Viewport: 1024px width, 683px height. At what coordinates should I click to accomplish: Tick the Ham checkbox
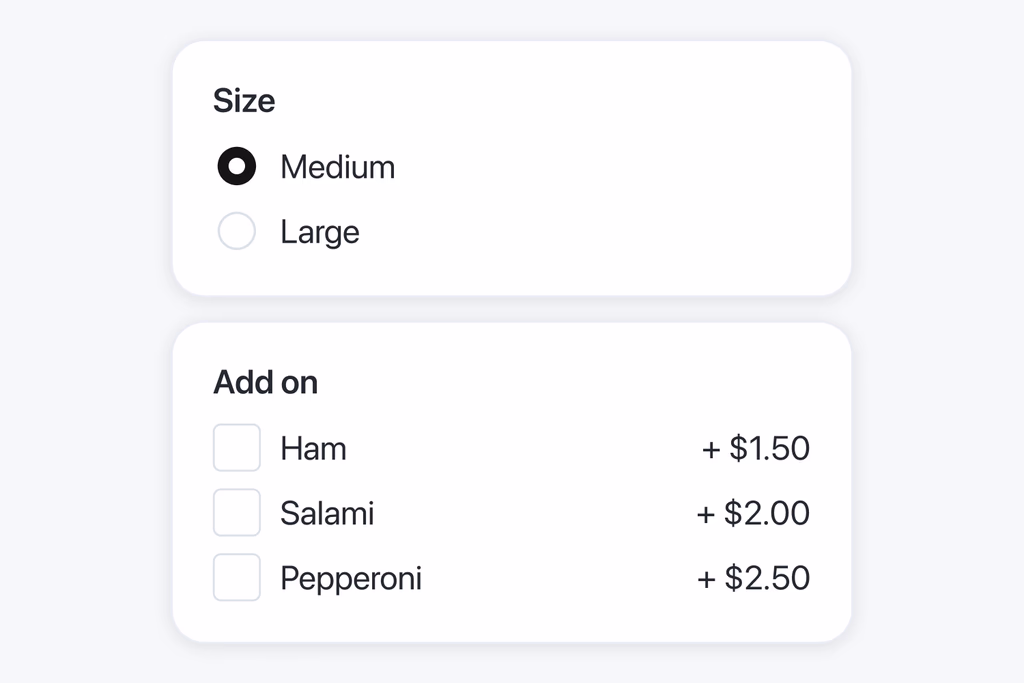(237, 448)
